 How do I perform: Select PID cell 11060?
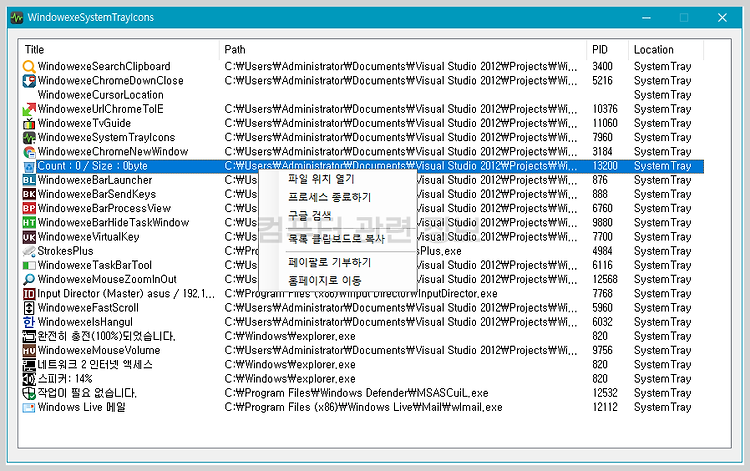point(605,123)
